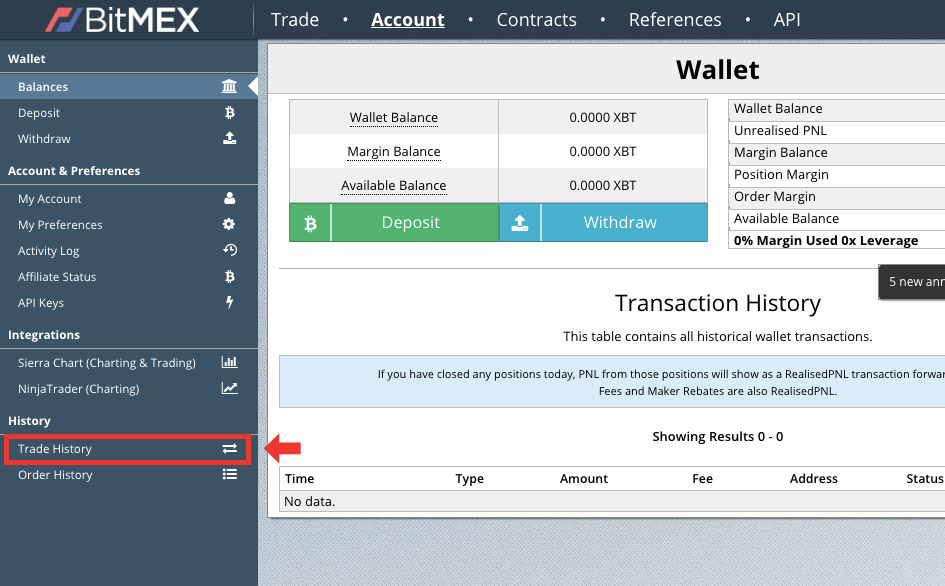Open the Trade menu in top navigation
The height and width of the screenshot is (586, 945).
pos(295,20)
